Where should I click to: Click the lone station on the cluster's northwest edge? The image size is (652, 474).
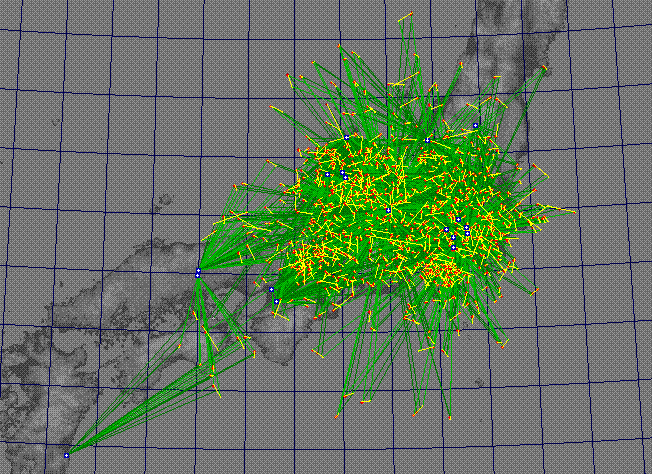coord(298,151)
